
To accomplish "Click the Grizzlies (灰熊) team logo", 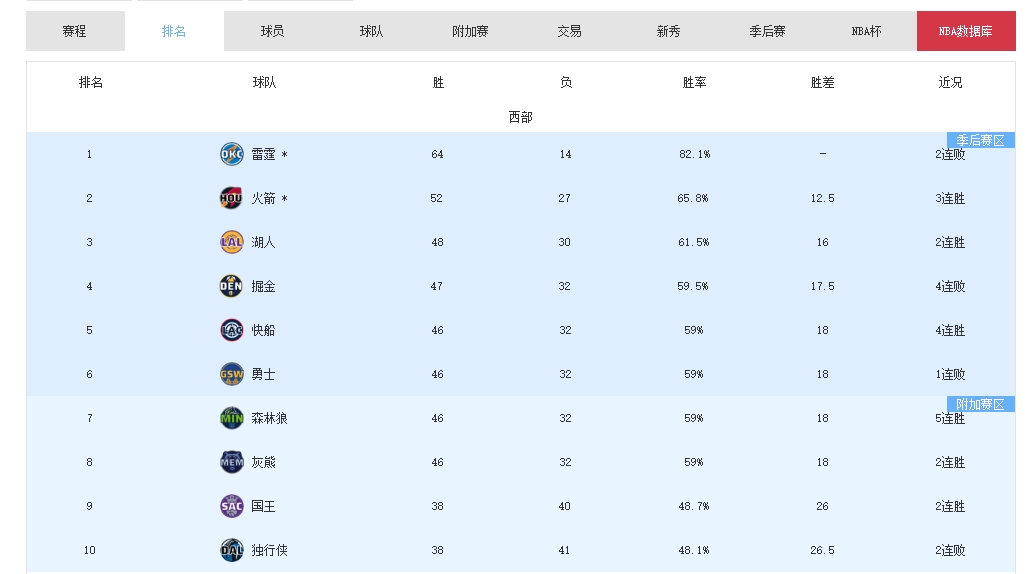I will 231,462.
